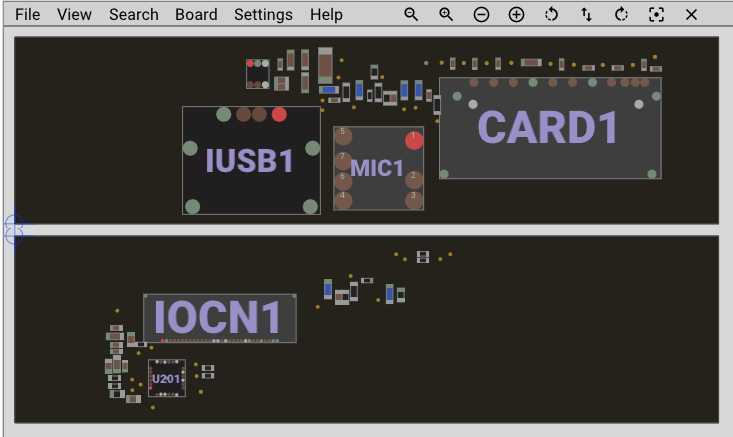
Task: Open the Board menu
Action: 196,15
